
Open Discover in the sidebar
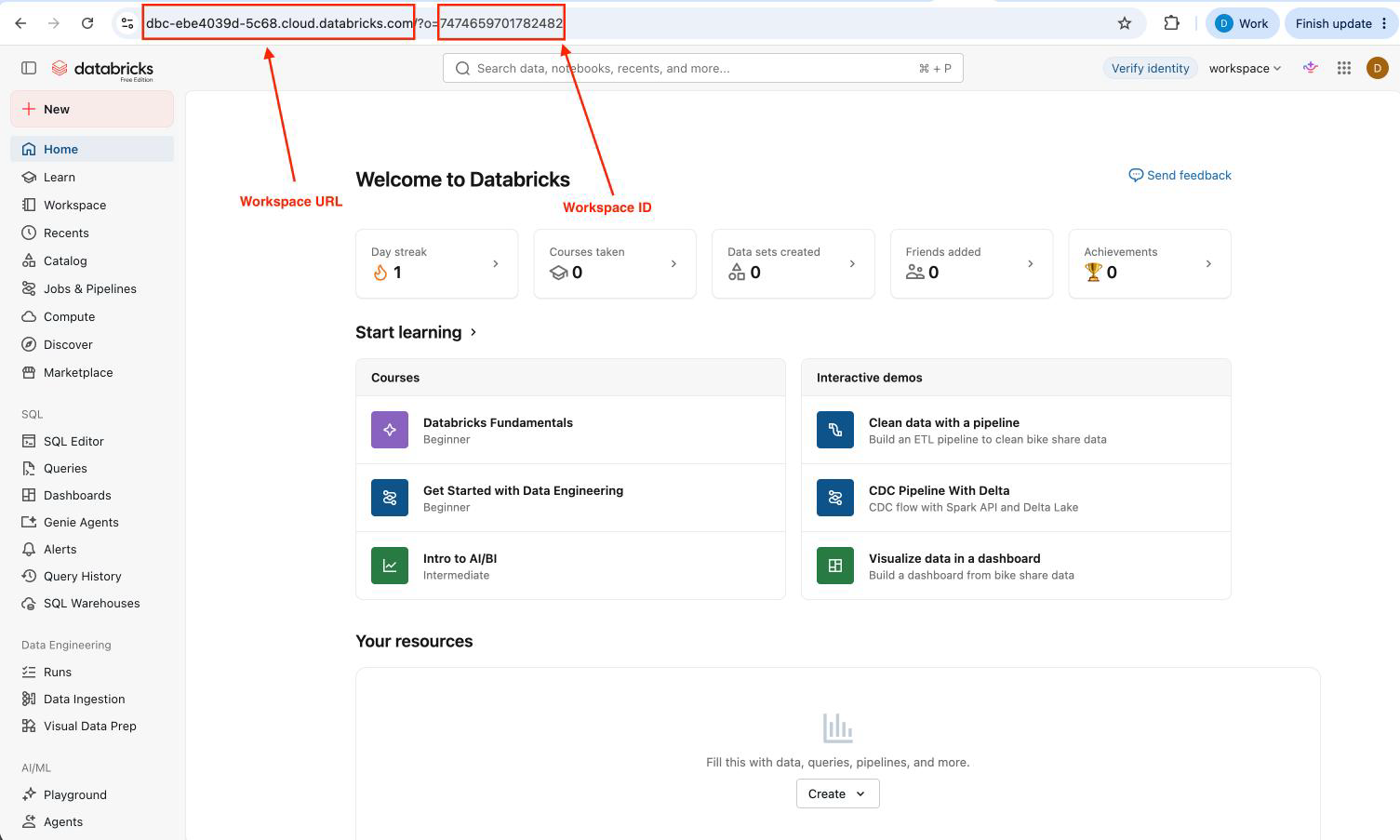click(x=92, y=344)
